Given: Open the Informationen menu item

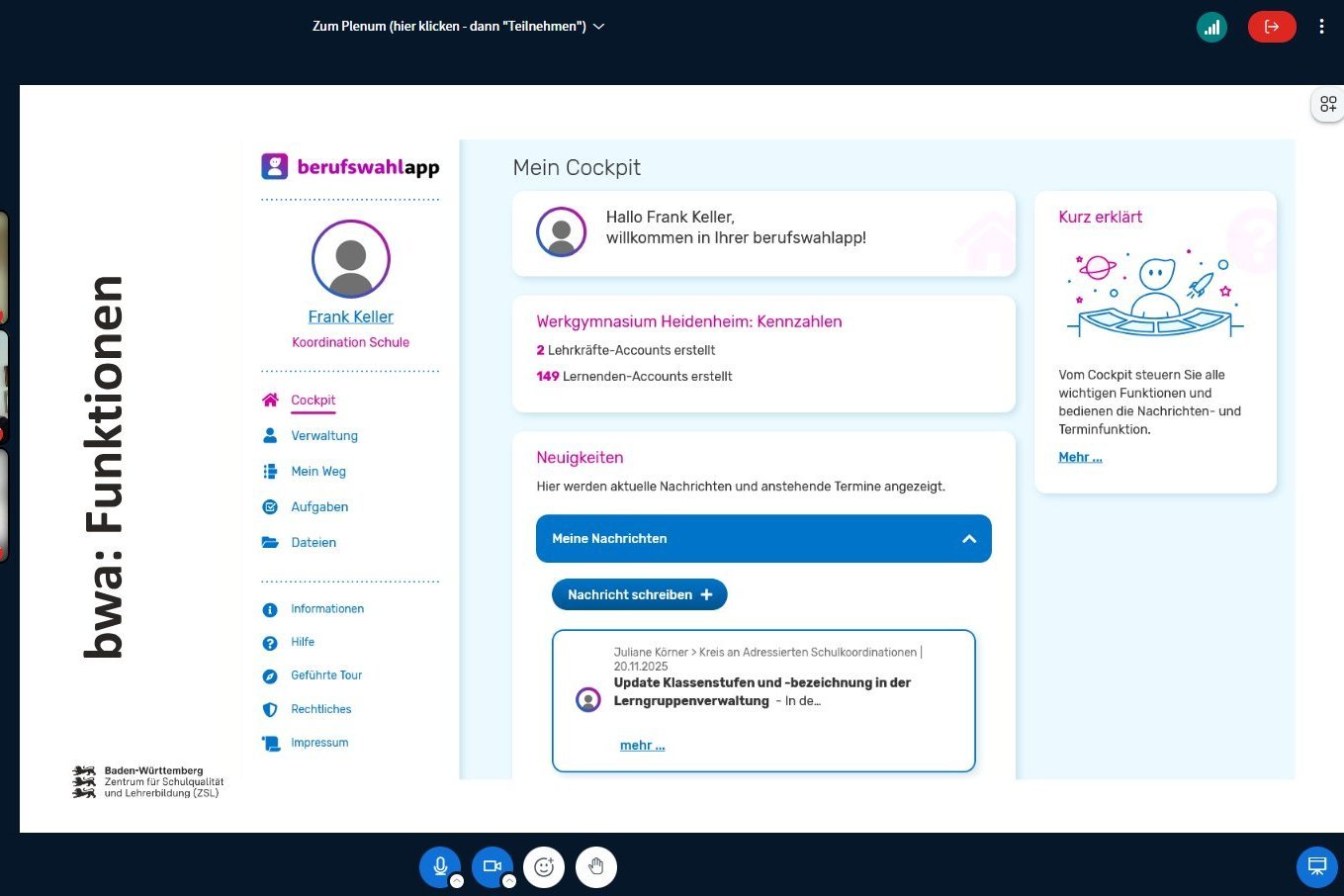Looking at the screenshot, I should point(327,609).
